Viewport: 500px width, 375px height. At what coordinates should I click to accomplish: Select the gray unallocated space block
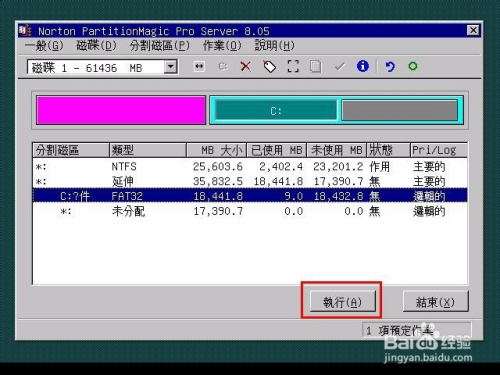point(399,110)
